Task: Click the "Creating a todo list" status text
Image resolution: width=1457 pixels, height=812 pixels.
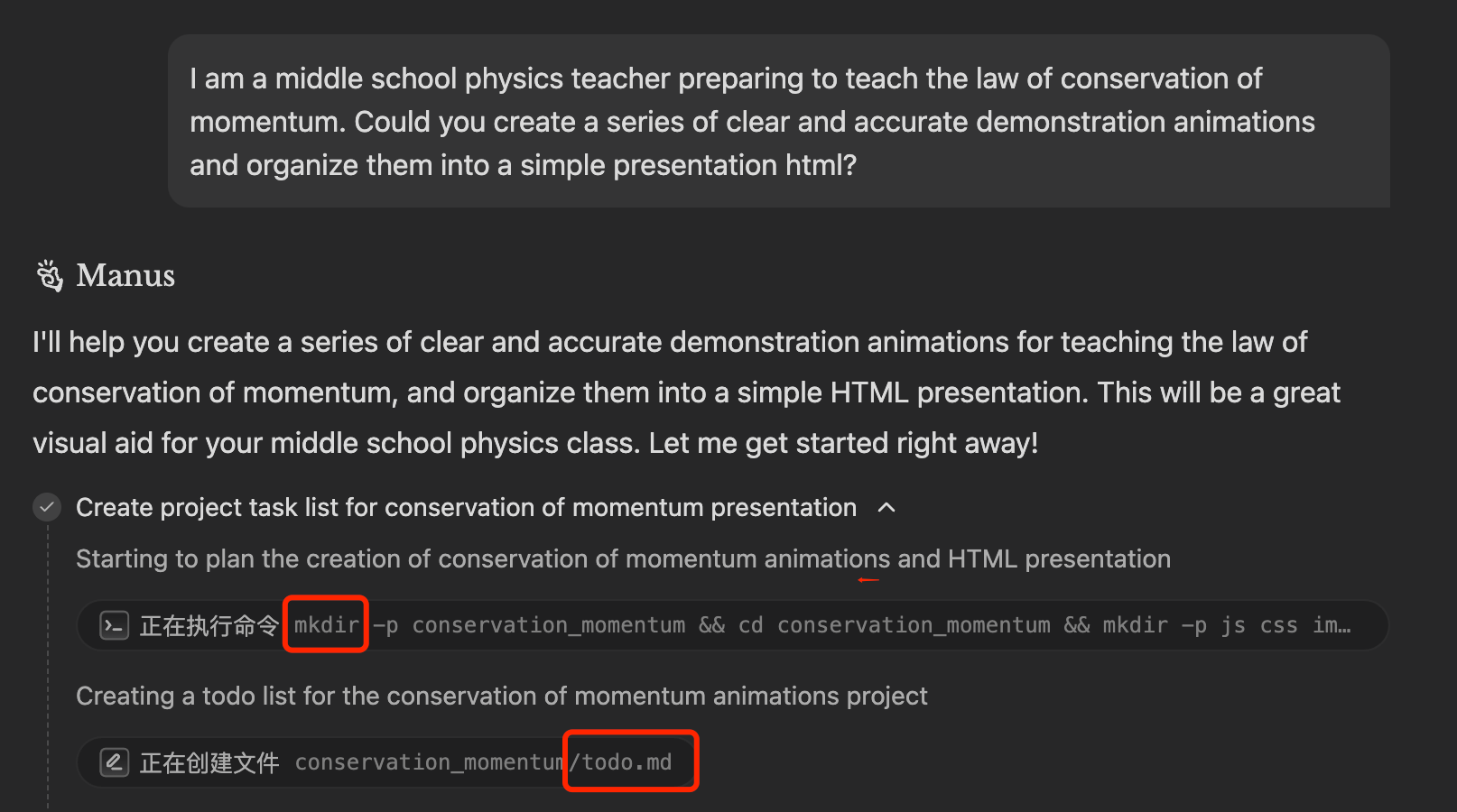Action: pyautogui.click(x=501, y=696)
